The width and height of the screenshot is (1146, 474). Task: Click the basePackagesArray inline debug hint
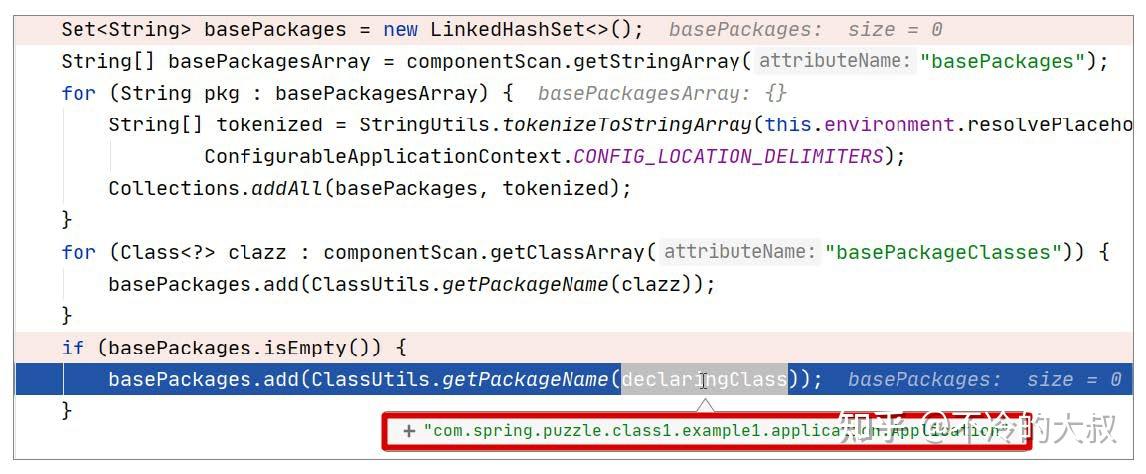tap(662, 93)
